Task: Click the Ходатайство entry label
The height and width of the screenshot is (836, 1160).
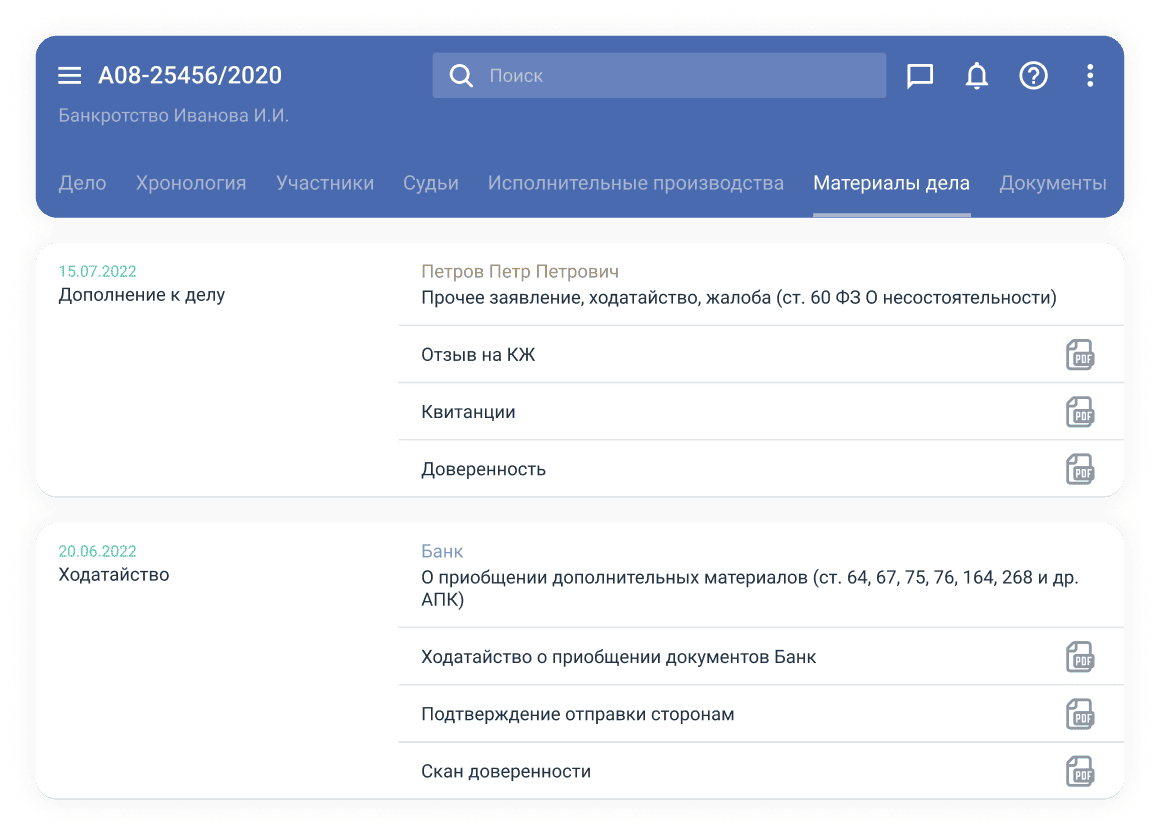Action: 114,575
